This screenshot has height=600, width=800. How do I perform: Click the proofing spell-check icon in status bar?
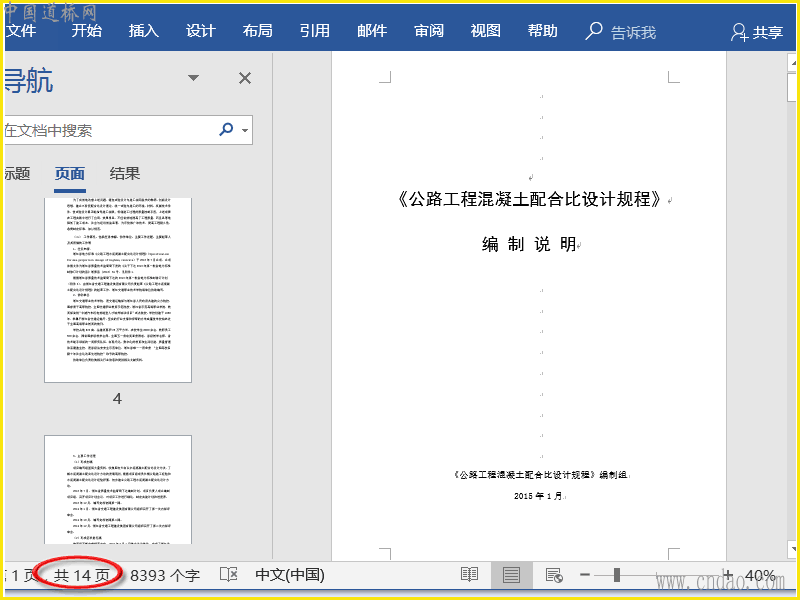[x=229, y=574]
